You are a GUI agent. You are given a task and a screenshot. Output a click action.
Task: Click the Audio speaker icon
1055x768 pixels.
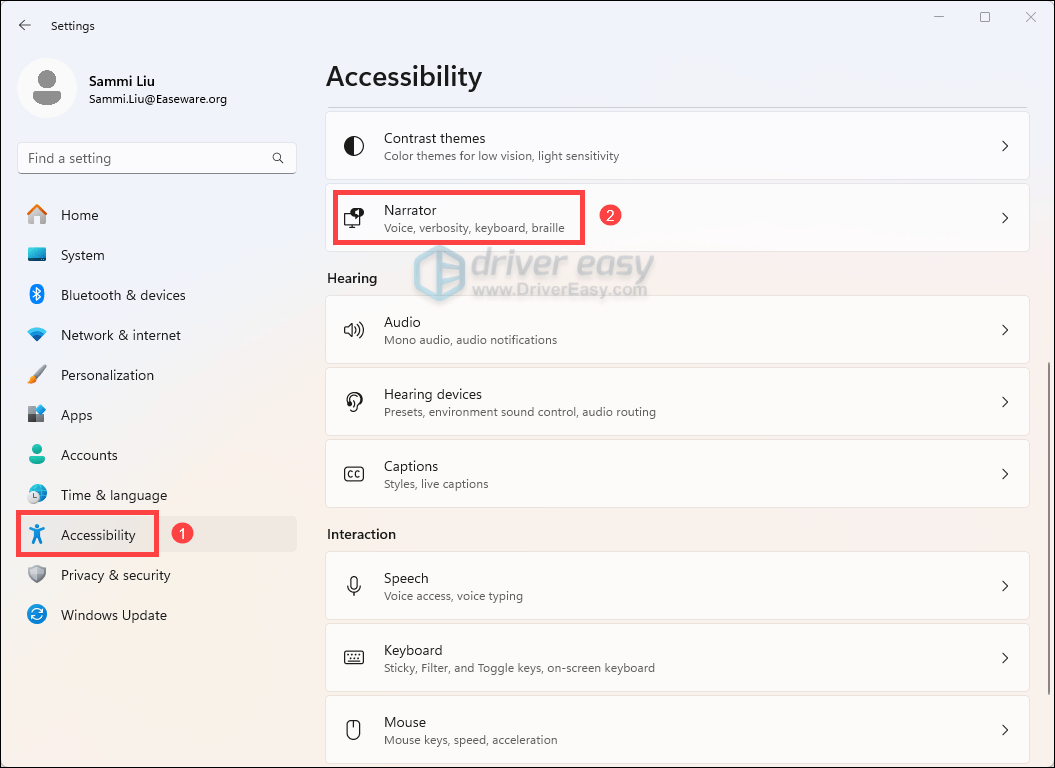pyautogui.click(x=354, y=330)
